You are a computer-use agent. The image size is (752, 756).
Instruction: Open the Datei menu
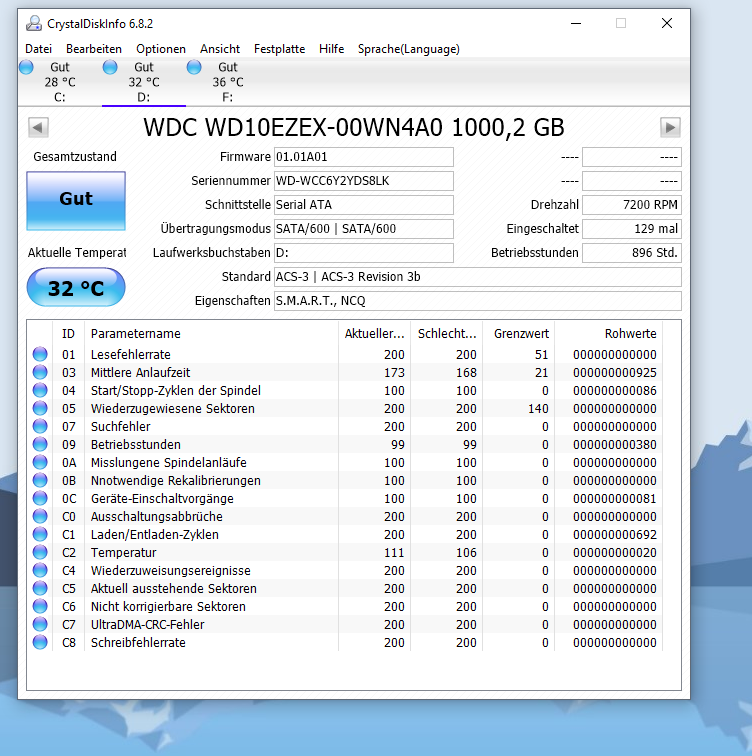39,49
